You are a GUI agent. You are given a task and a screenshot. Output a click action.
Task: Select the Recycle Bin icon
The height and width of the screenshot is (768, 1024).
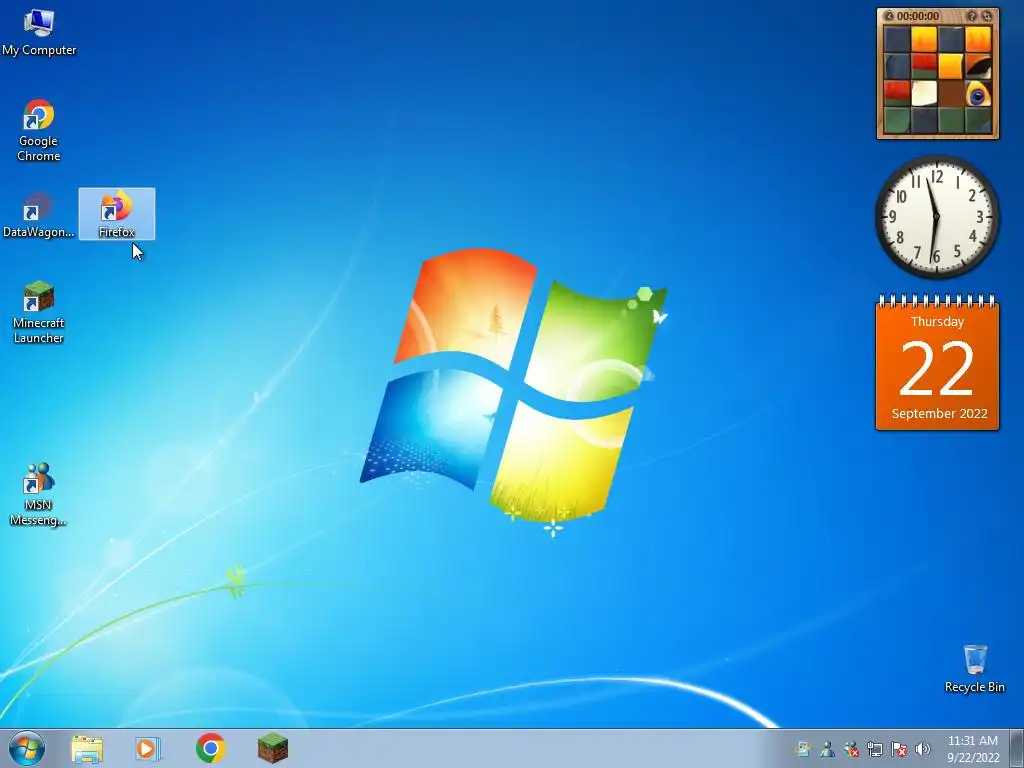pos(974,668)
